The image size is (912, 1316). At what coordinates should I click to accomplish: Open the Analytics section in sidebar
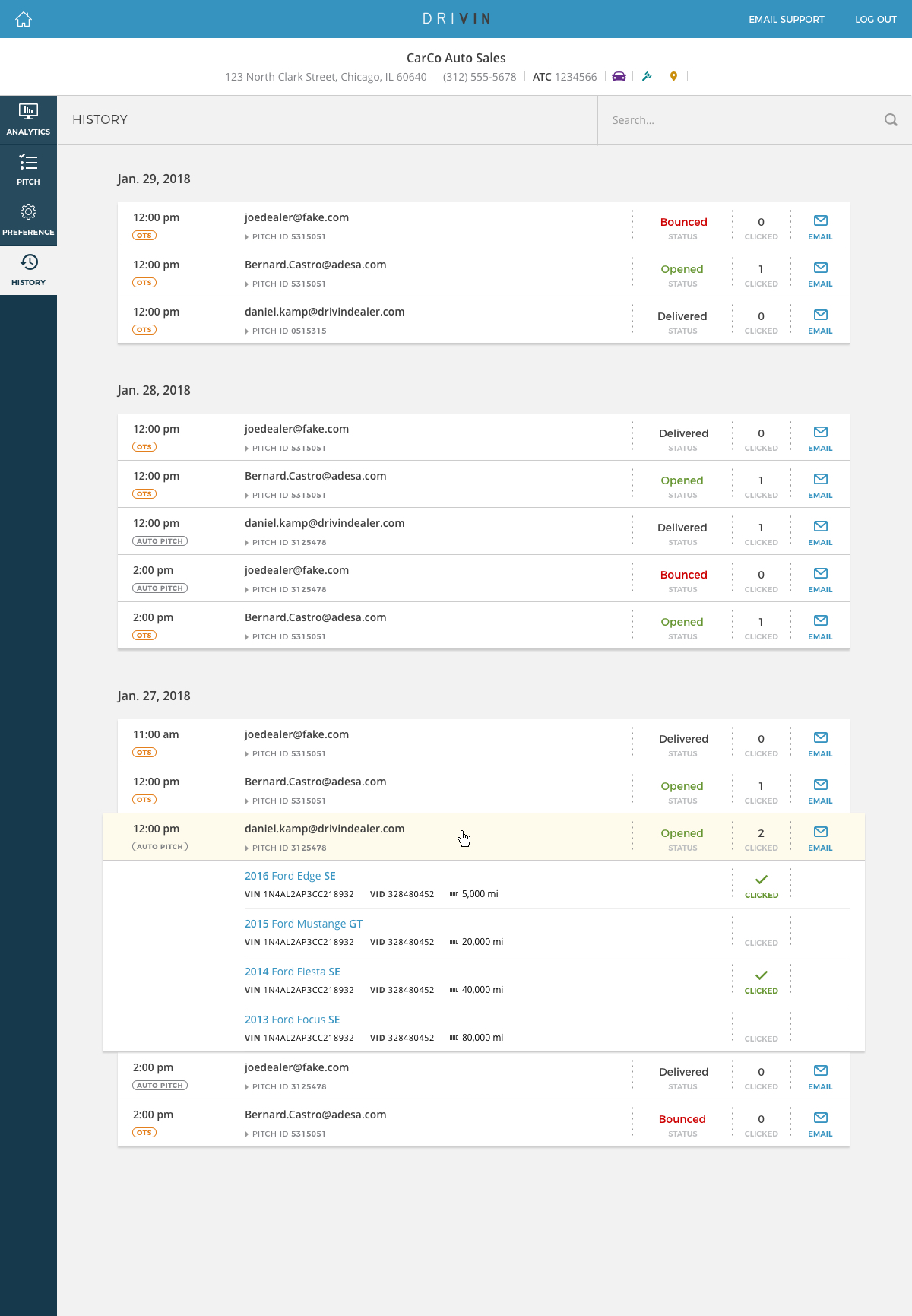(x=28, y=120)
